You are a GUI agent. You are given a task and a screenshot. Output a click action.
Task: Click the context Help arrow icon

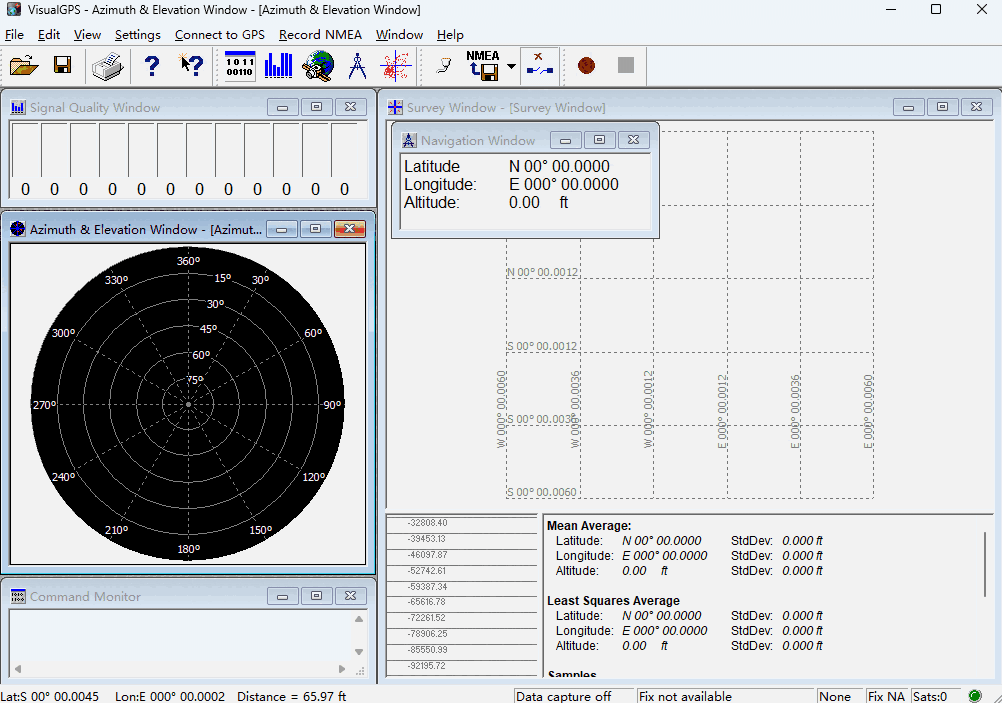click(x=191, y=65)
